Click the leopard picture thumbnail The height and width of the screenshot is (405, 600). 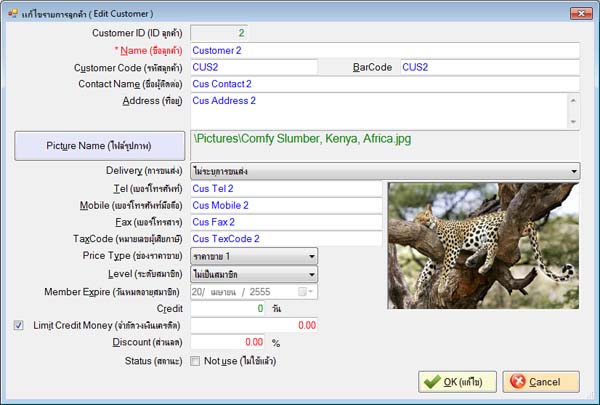(x=483, y=246)
